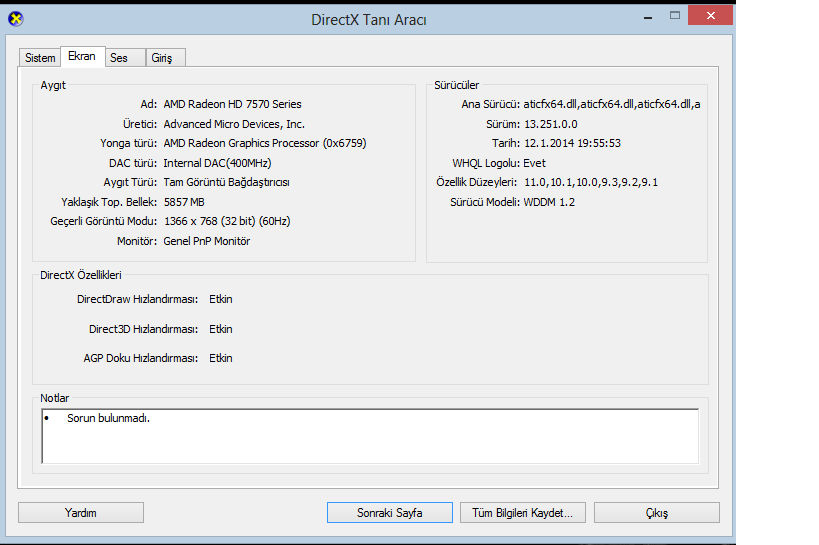The height and width of the screenshot is (545, 819).
Task: Click the 'DirectX Tanı Aracı' window title
Action: coord(369,20)
